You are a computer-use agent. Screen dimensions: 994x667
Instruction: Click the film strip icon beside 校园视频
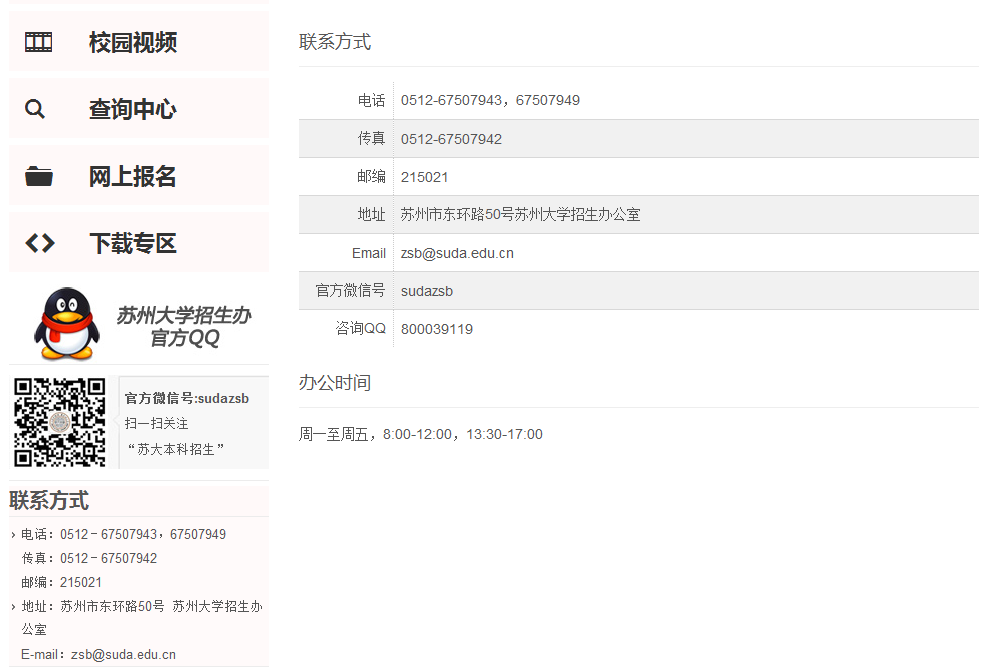pyautogui.click(x=39, y=42)
